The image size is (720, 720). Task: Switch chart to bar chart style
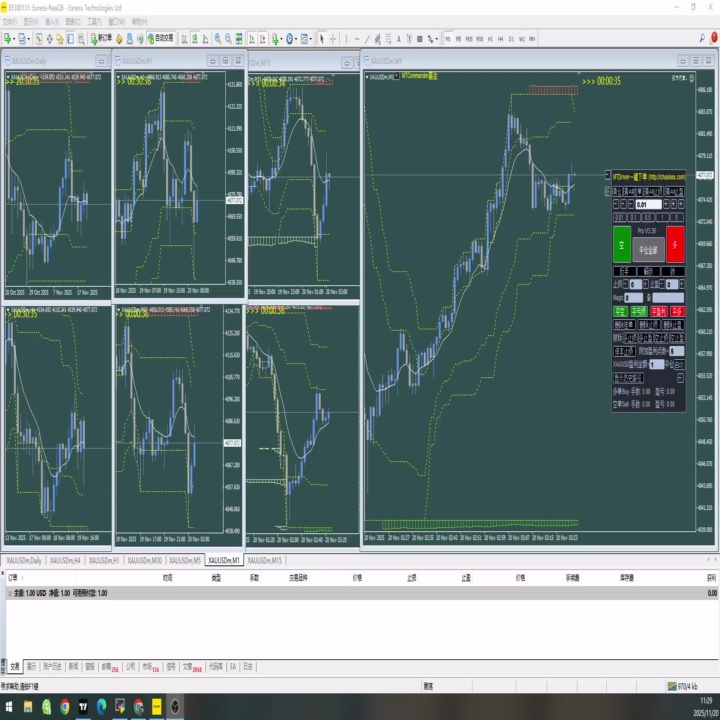[184, 39]
